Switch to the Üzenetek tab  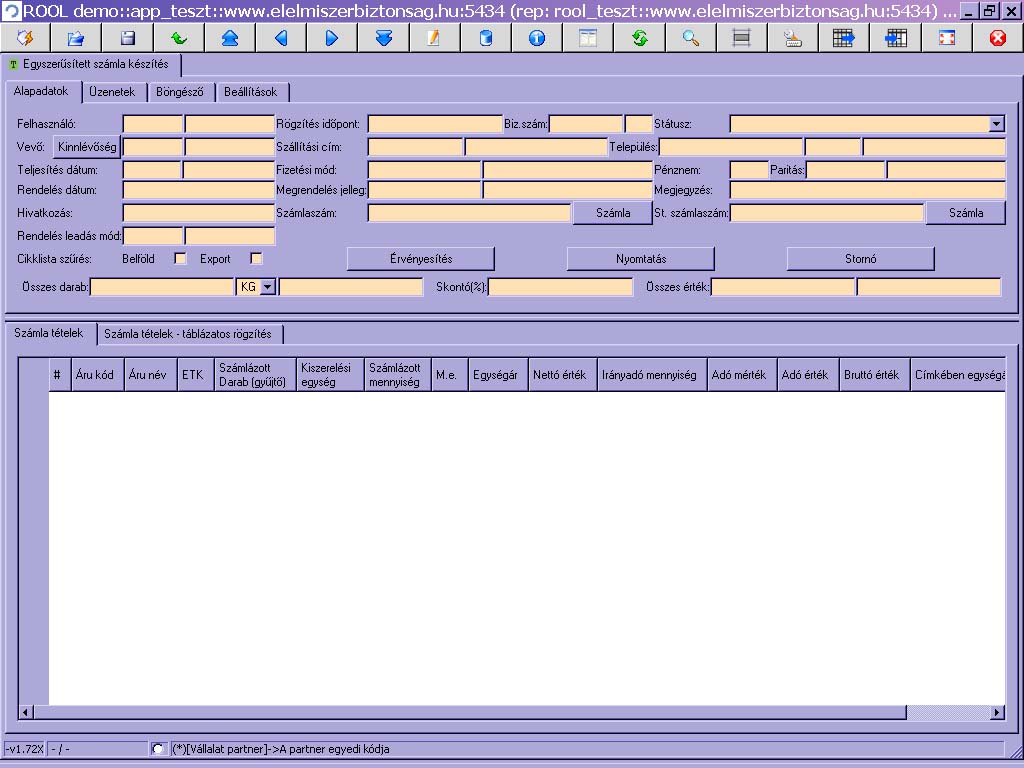click(x=112, y=92)
